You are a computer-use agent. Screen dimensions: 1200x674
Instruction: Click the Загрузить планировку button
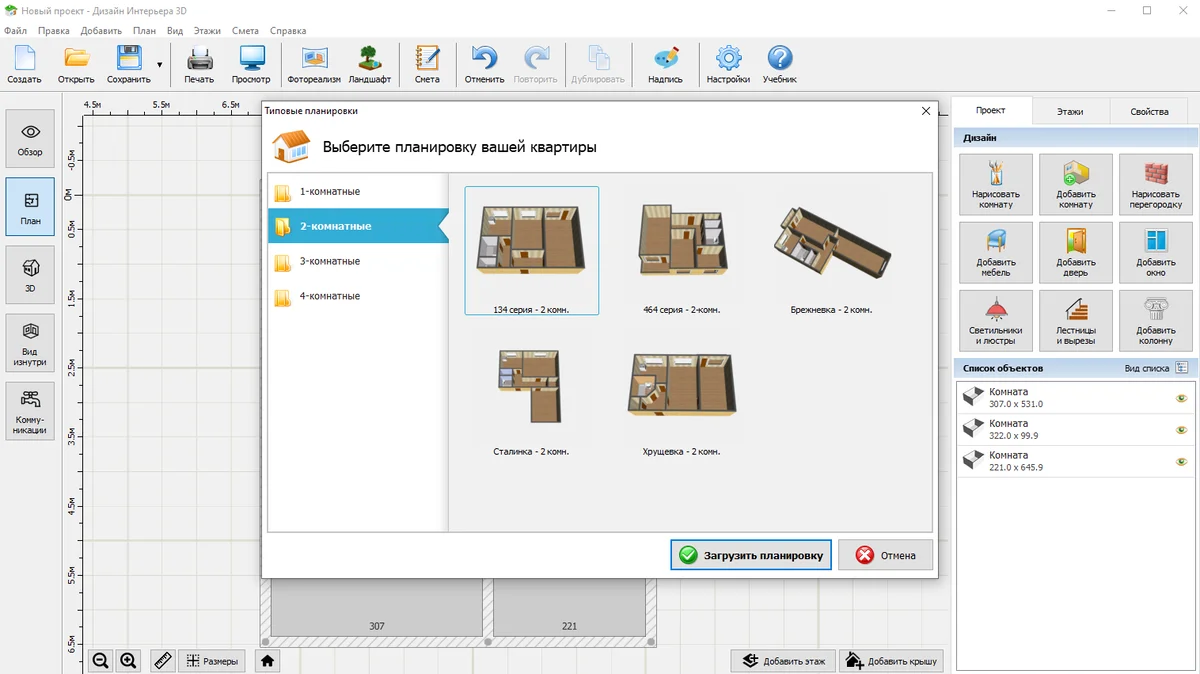pos(750,555)
